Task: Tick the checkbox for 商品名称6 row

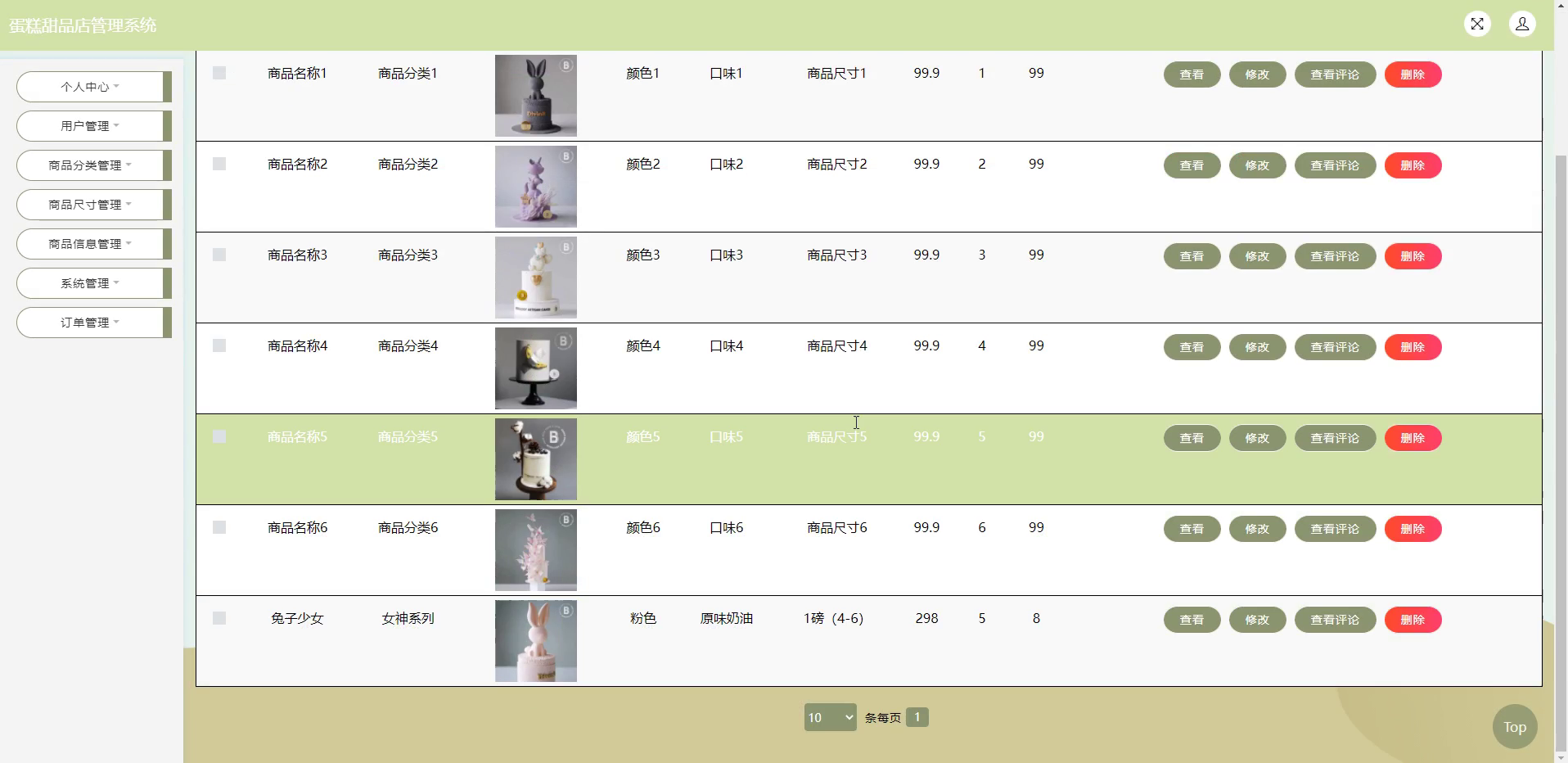Action: (x=219, y=527)
